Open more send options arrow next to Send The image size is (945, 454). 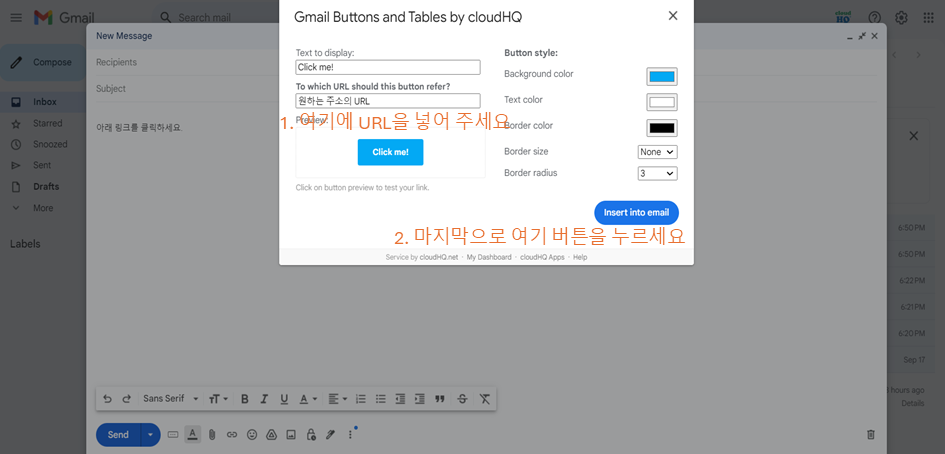click(151, 434)
